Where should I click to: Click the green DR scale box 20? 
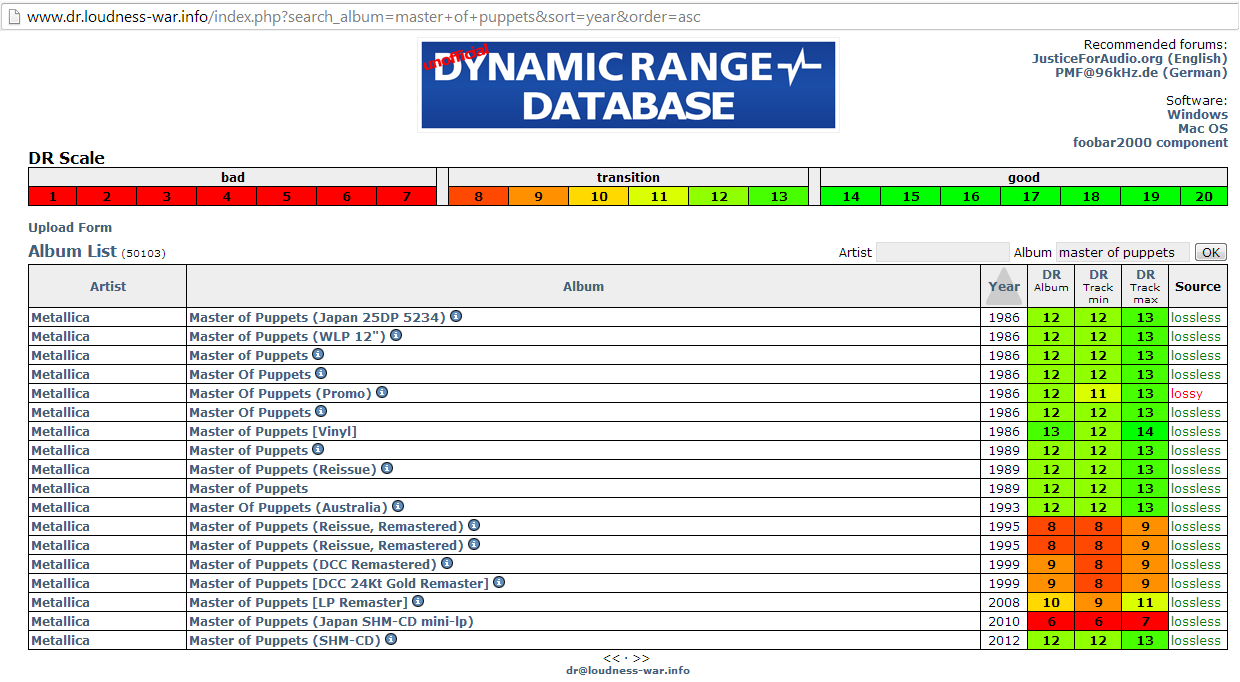(1204, 196)
